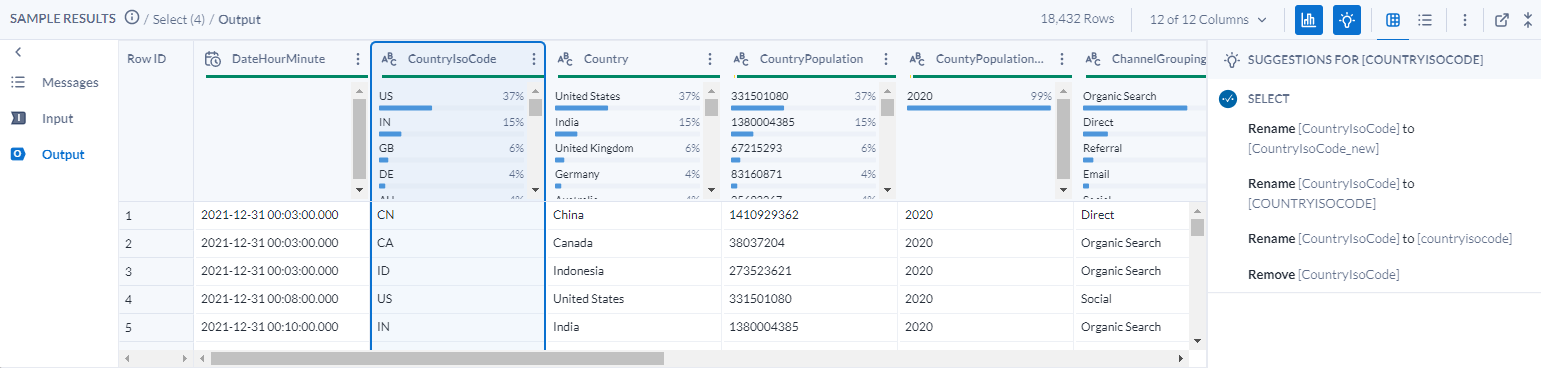This screenshot has height=368, width=1541.
Task: Open the 12 of 12 Columns dropdown
Action: pyautogui.click(x=1208, y=20)
